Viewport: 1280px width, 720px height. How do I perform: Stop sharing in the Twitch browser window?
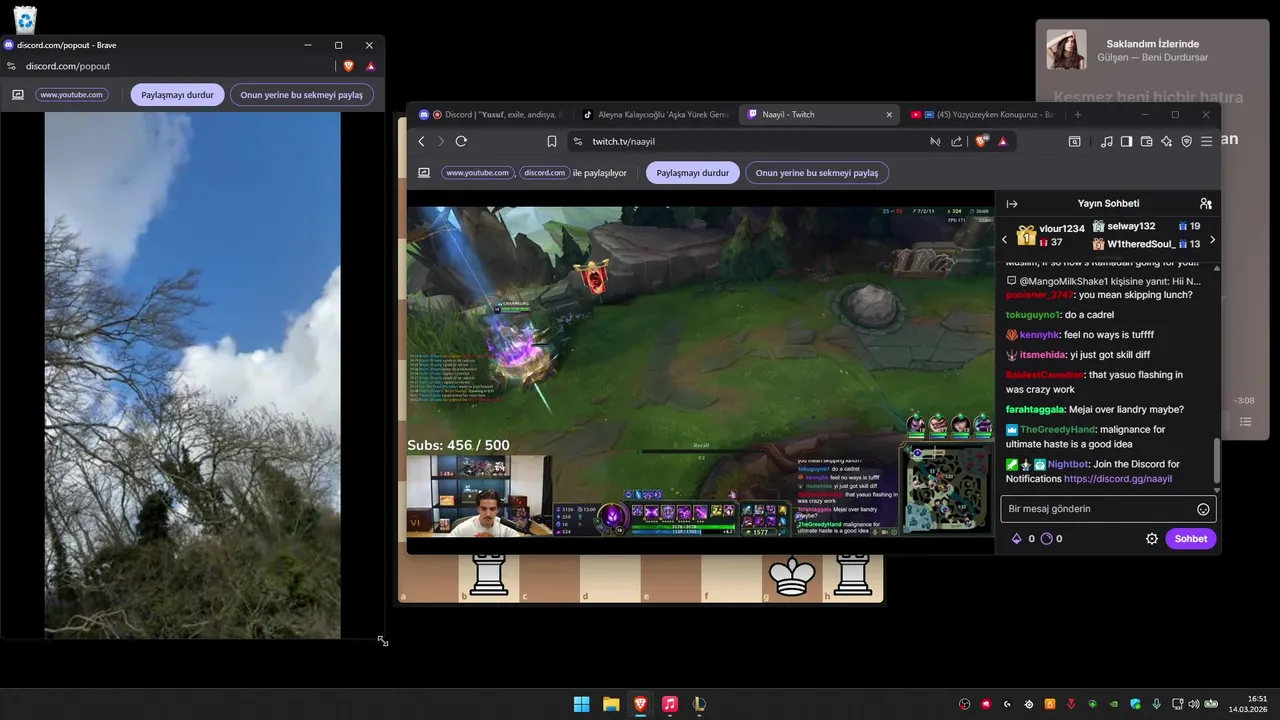(692, 172)
